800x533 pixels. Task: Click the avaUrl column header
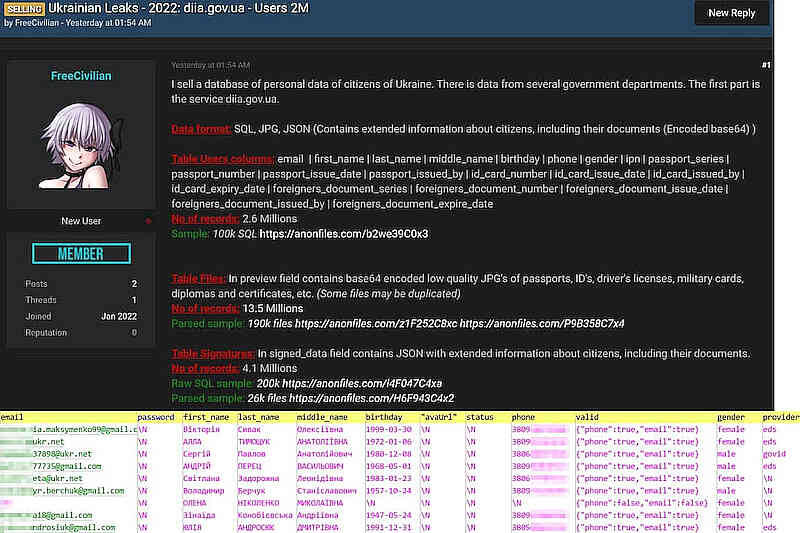click(438, 417)
